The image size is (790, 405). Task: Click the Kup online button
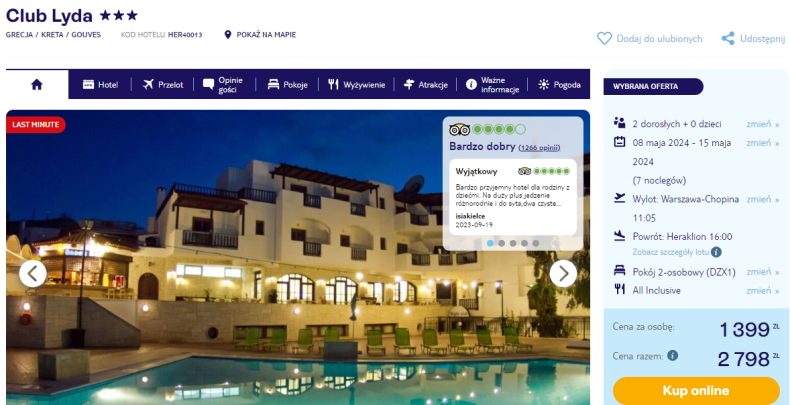click(x=696, y=390)
